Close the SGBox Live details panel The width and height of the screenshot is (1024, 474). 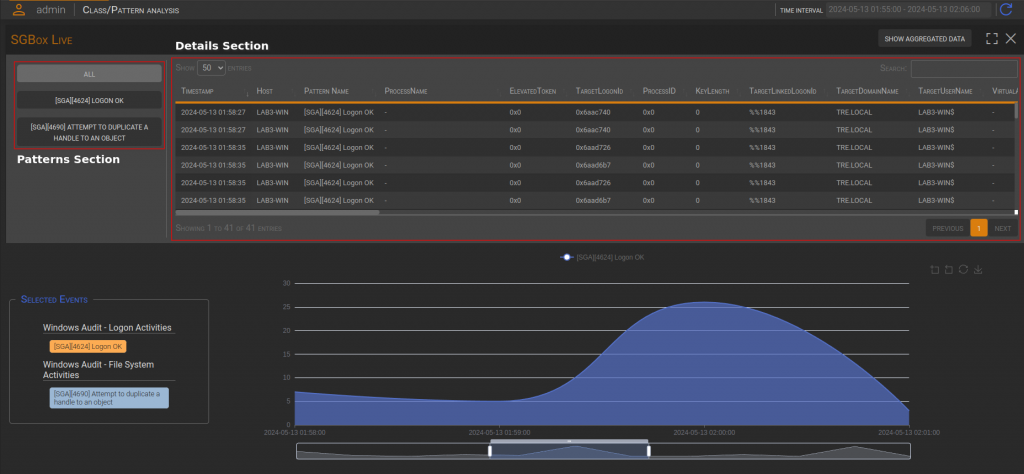[1010, 39]
